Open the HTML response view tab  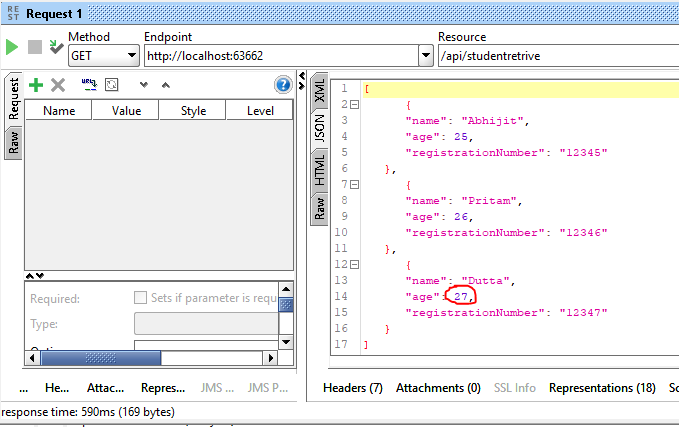click(x=320, y=169)
